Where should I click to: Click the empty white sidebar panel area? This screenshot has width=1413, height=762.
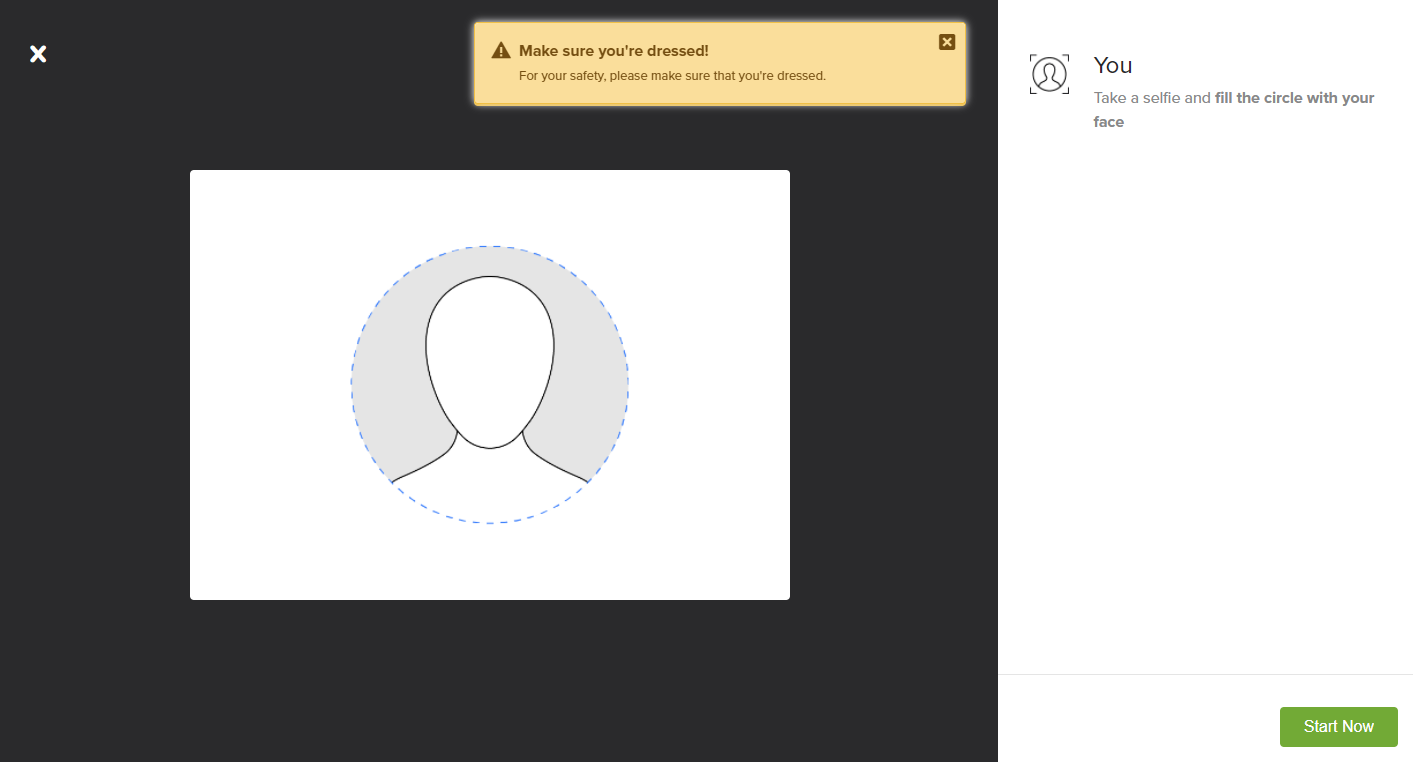click(x=1200, y=400)
